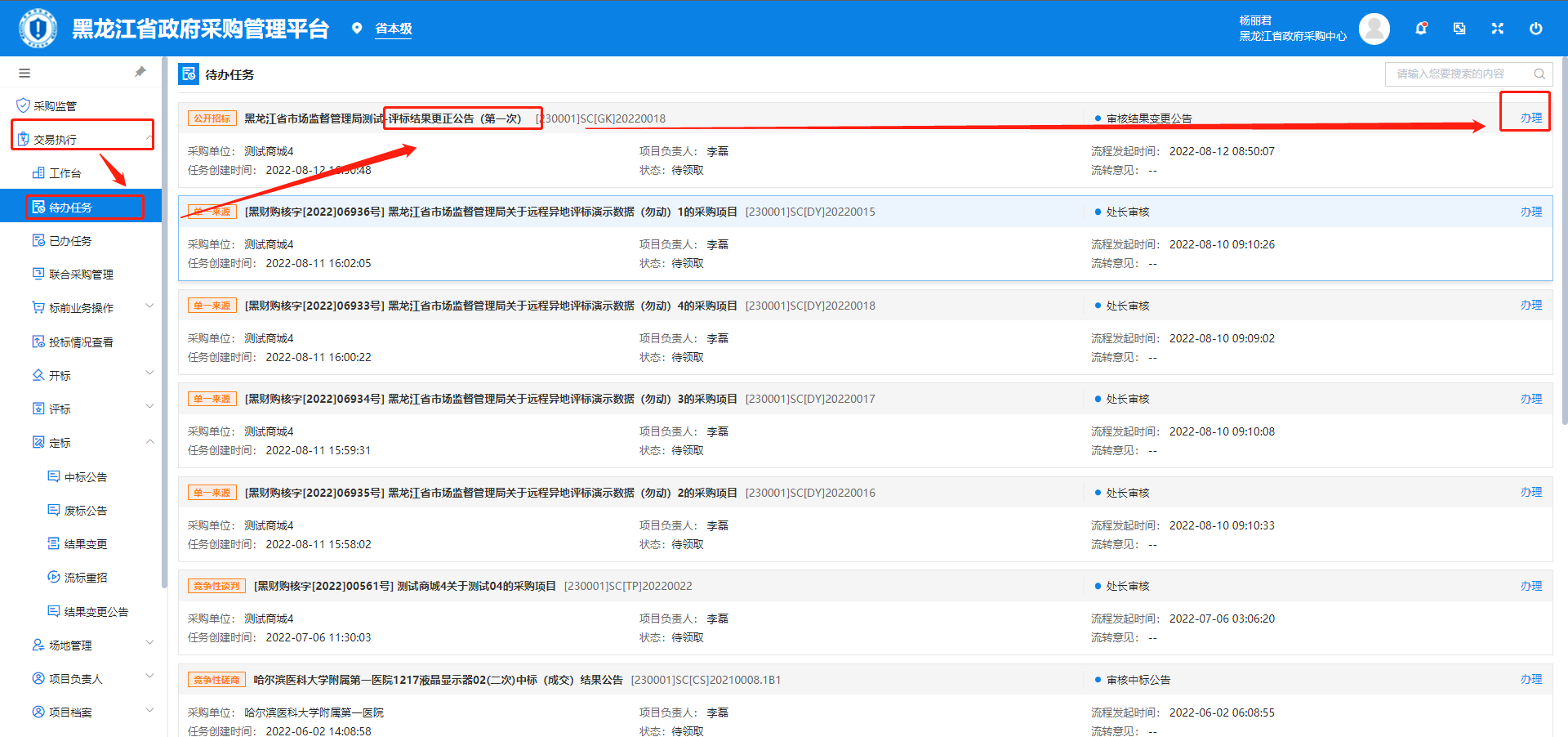
Task: Open 结果变更 under 定标
Action: coord(86,543)
